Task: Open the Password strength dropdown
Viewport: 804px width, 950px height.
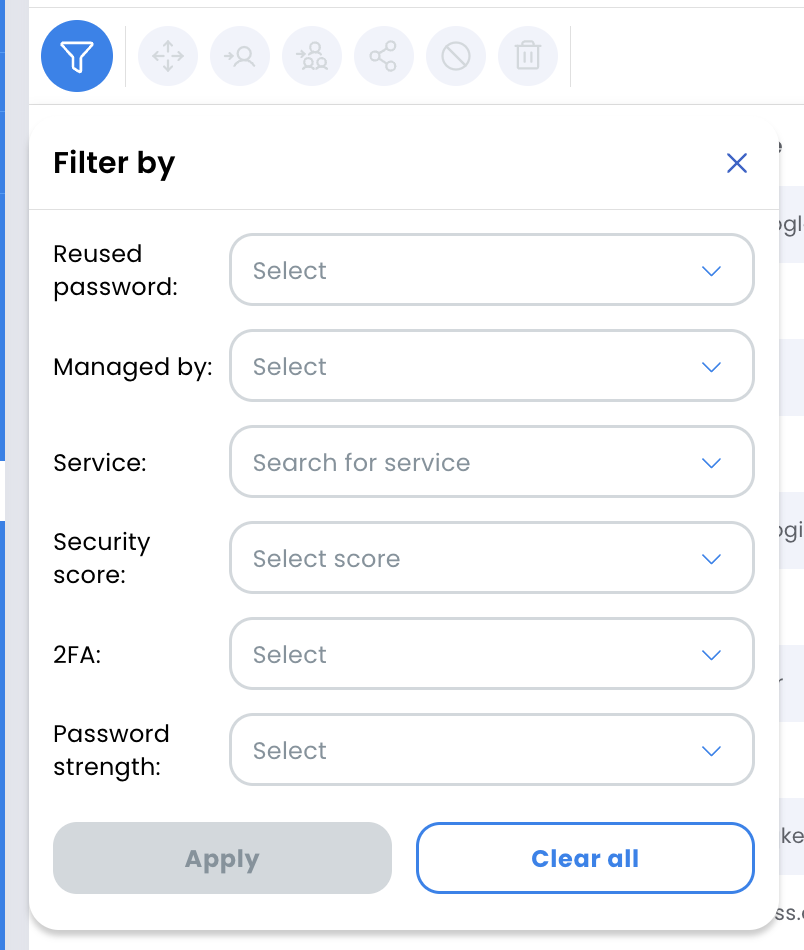Action: coord(491,750)
